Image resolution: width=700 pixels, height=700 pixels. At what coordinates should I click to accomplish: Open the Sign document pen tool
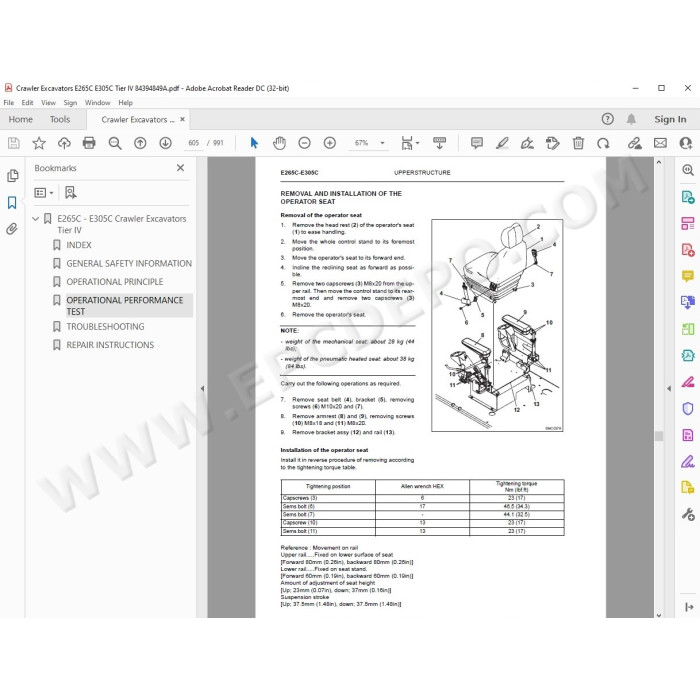point(527,143)
